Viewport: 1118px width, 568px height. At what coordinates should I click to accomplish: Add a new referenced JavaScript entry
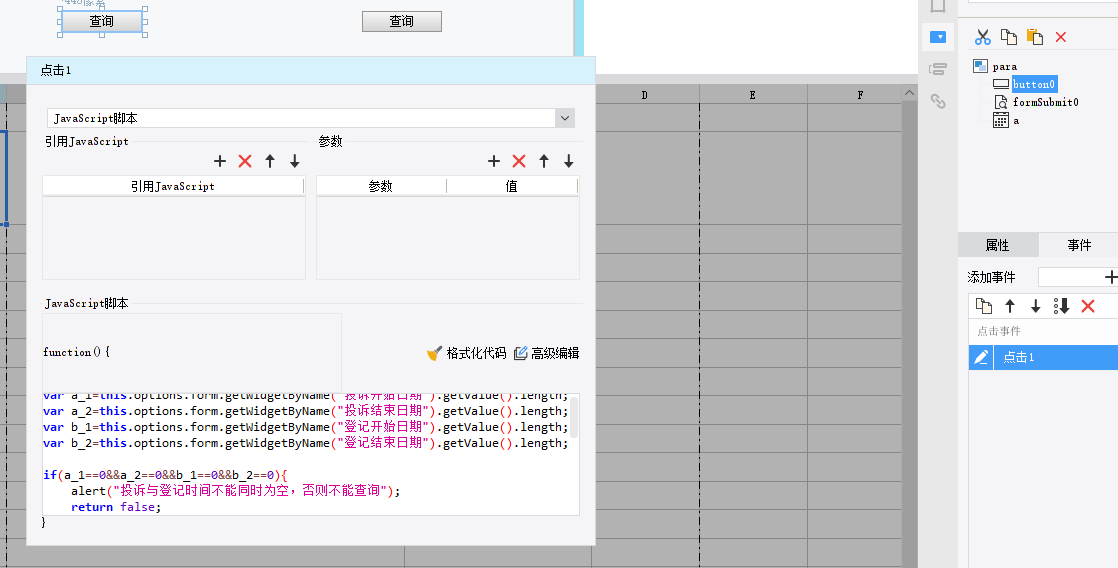[220, 161]
